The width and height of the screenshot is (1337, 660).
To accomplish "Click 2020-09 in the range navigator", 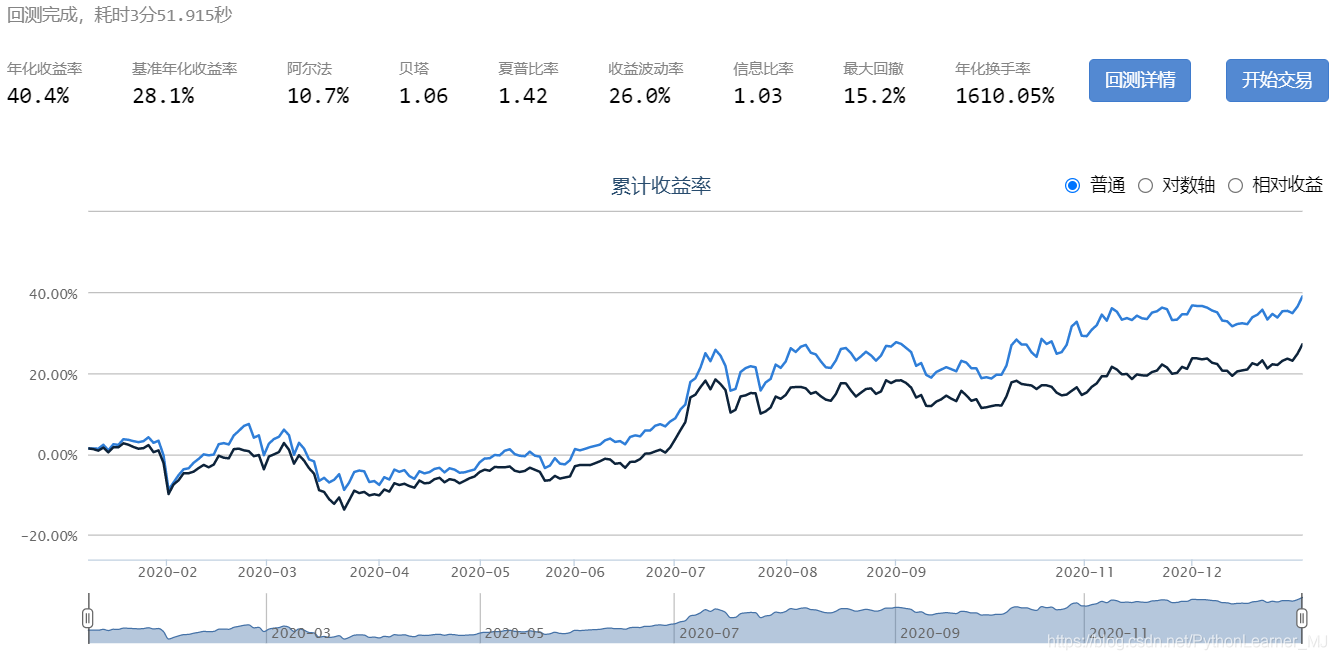I will (x=929, y=633).
